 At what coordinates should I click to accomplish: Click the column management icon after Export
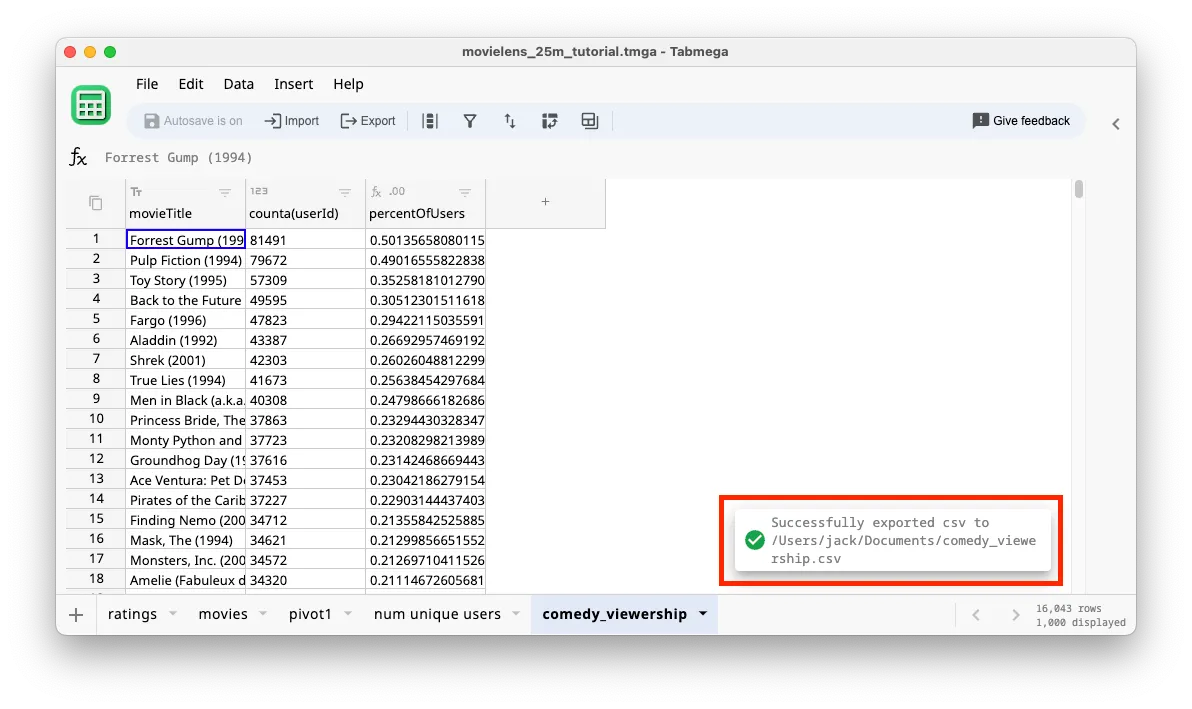point(430,120)
